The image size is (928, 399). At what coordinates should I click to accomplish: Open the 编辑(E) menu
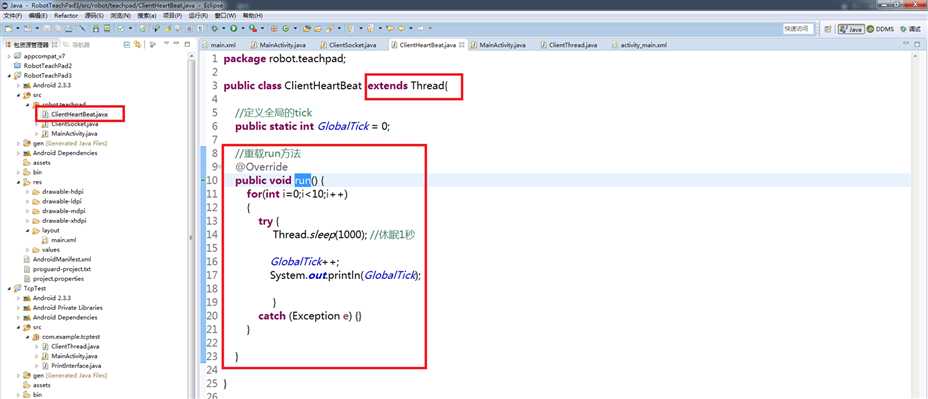[38, 15]
